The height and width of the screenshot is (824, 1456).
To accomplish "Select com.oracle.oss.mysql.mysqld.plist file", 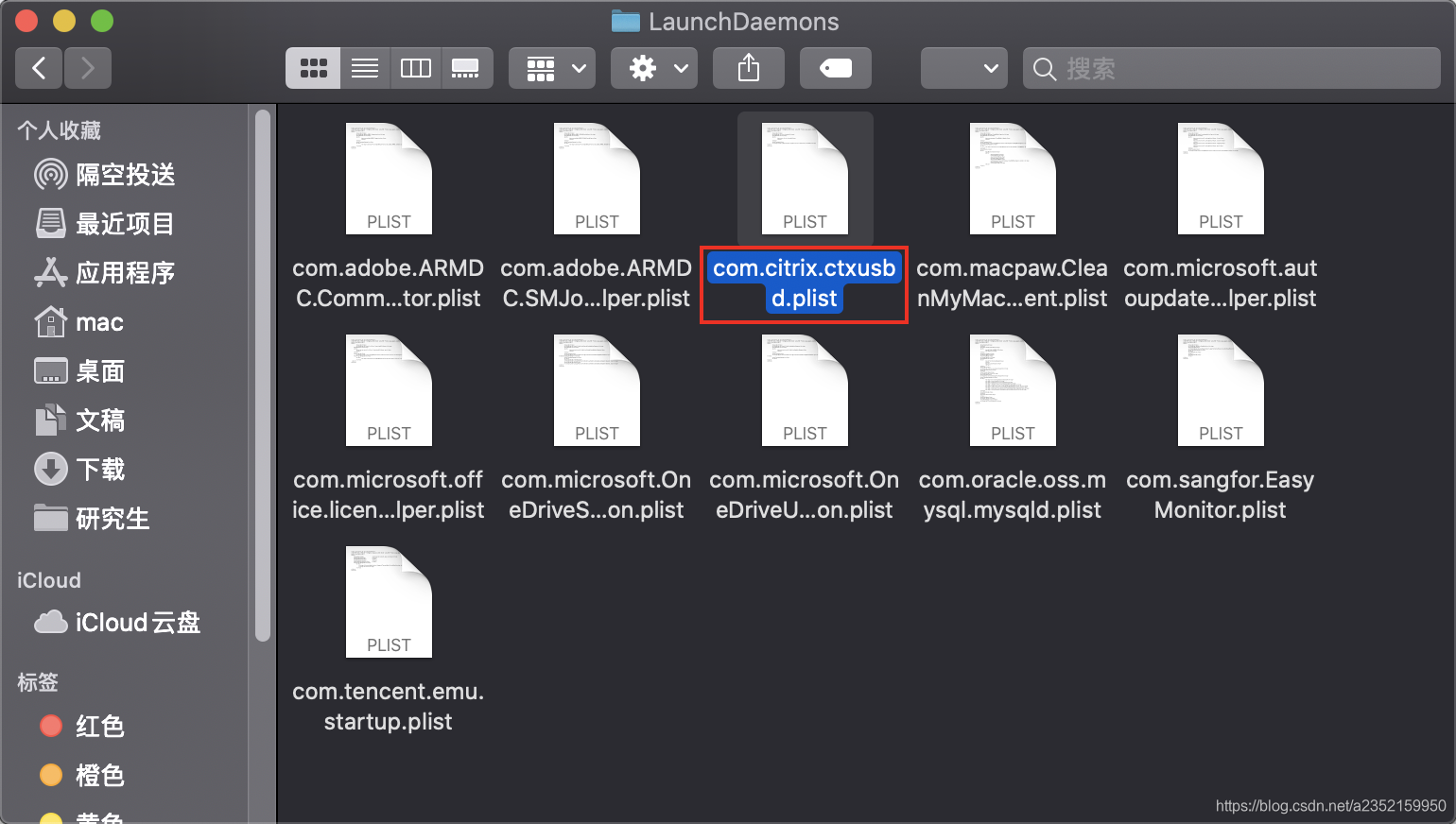I will point(1013,391).
